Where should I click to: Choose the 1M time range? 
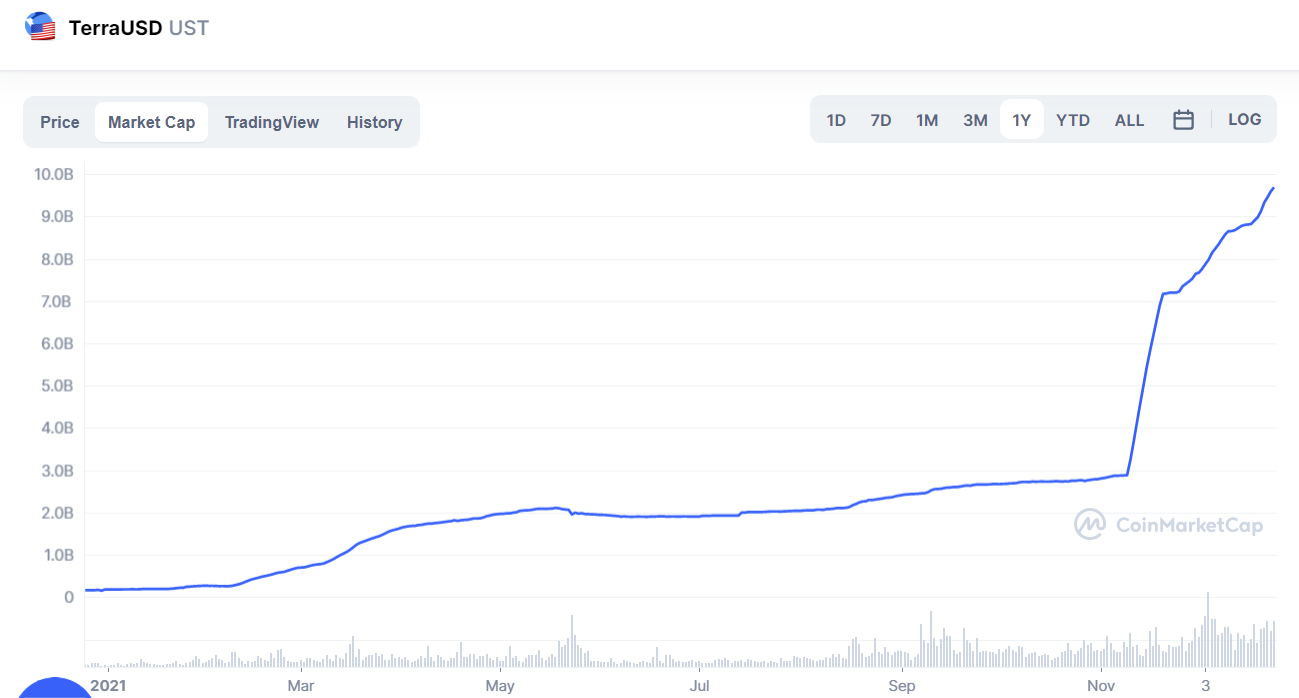[x=927, y=120]
